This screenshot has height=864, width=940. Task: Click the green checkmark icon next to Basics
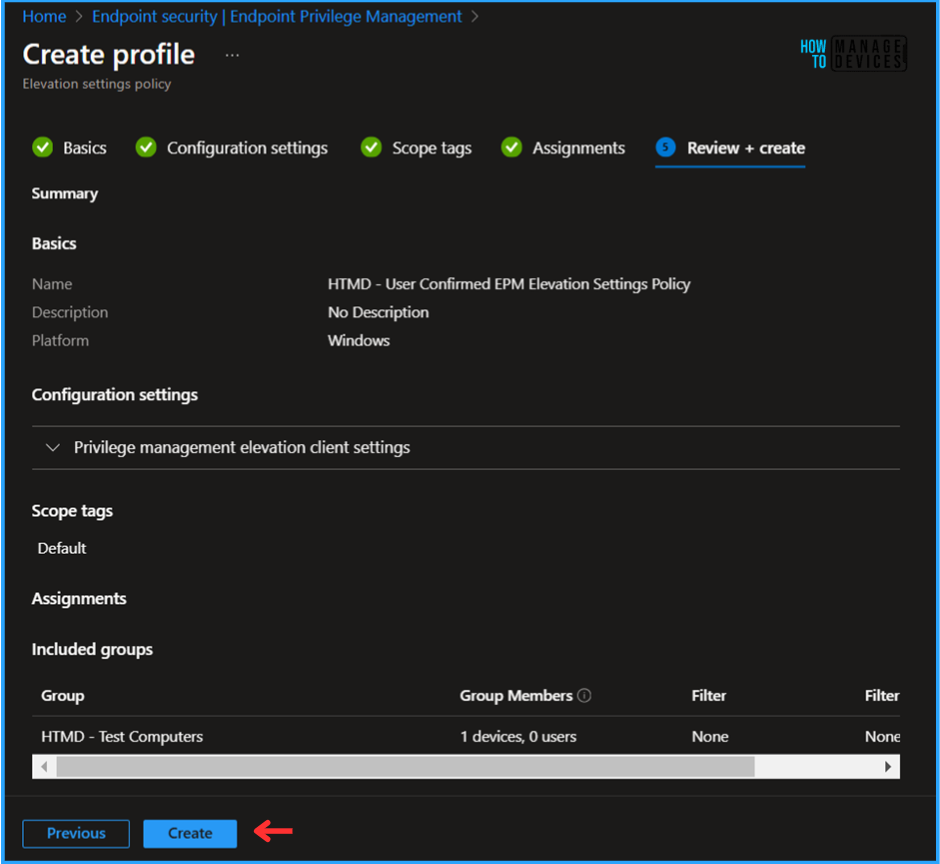tap(43, 147)
